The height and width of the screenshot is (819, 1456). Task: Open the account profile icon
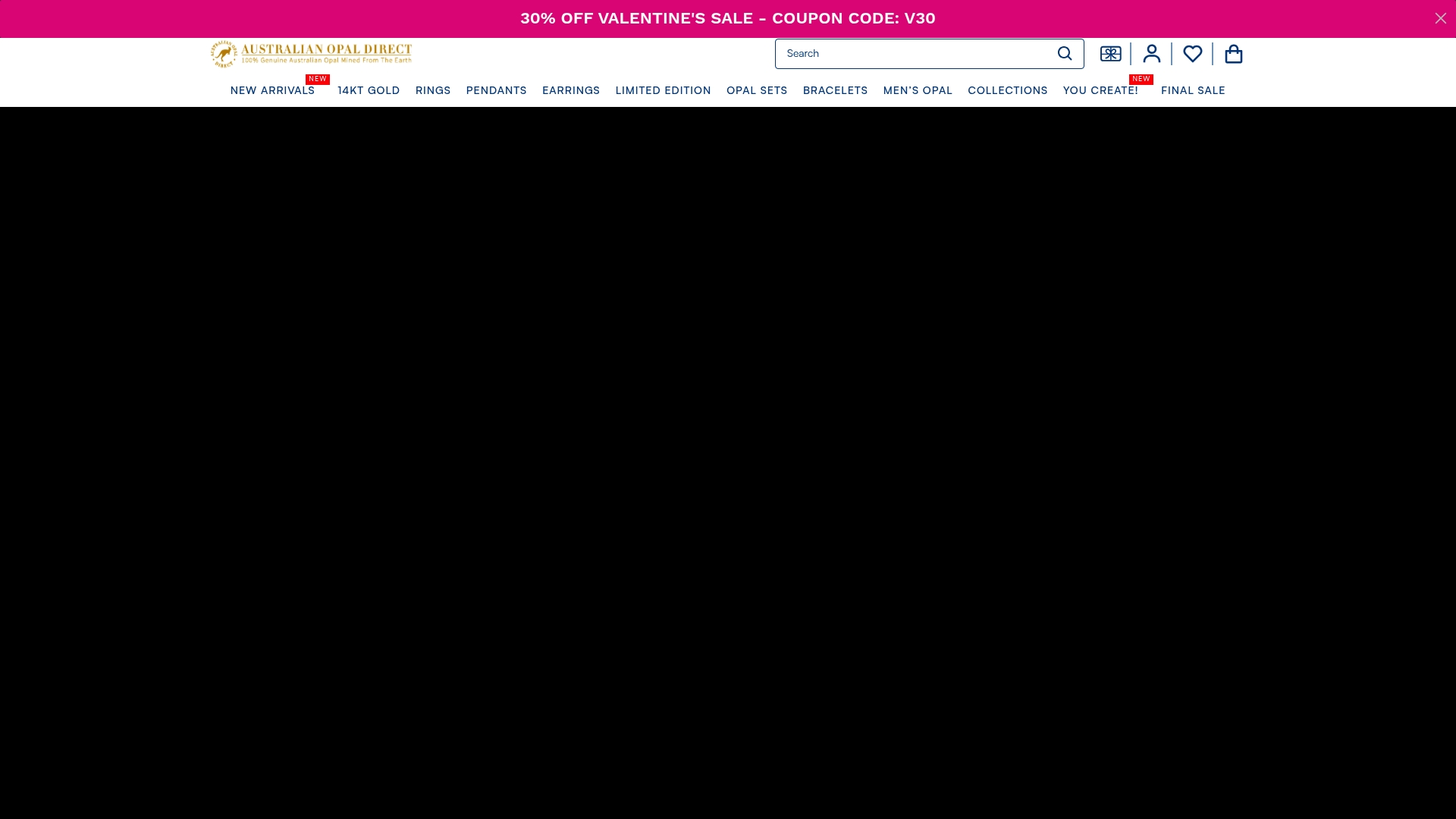(x=1150, y=54)
